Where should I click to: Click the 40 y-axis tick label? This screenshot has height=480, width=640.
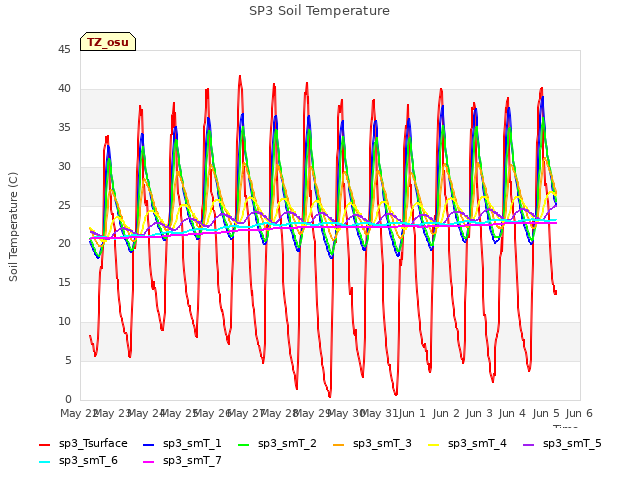coord(64,89)
